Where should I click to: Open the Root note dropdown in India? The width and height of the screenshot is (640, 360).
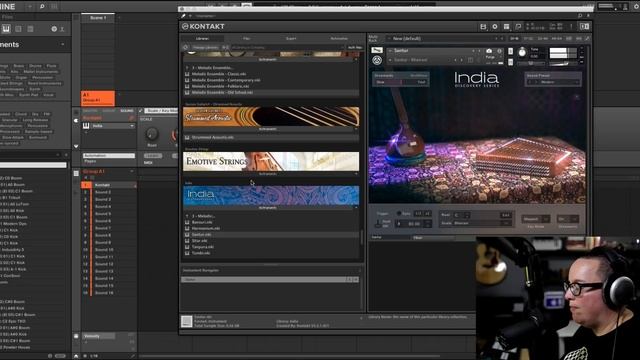(461, 215)
